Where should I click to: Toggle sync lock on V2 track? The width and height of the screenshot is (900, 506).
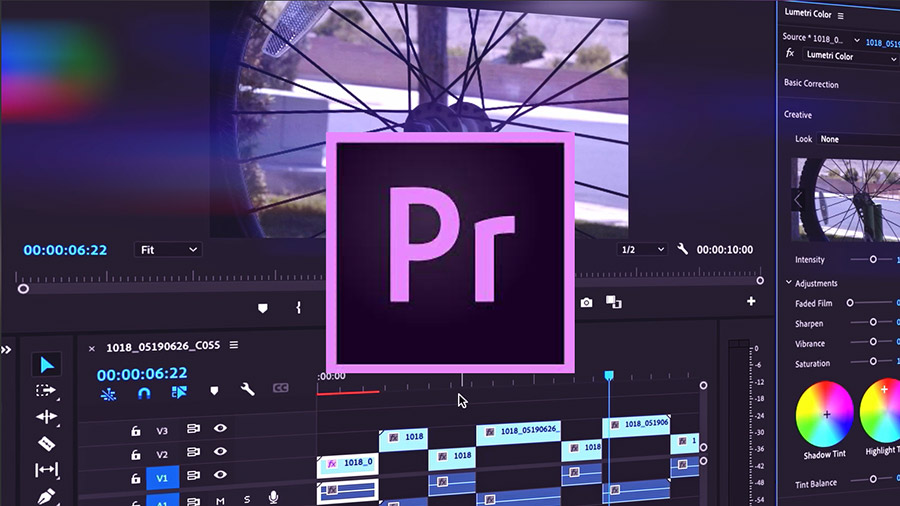point(193,452)
